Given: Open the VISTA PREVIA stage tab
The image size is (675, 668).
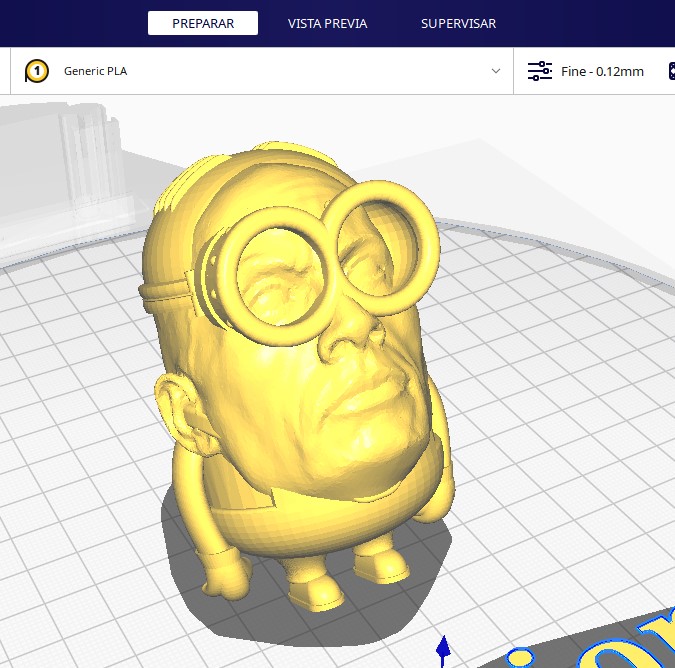Looking at the screenshot, I should pyautogui.click(x=327, y=23).
